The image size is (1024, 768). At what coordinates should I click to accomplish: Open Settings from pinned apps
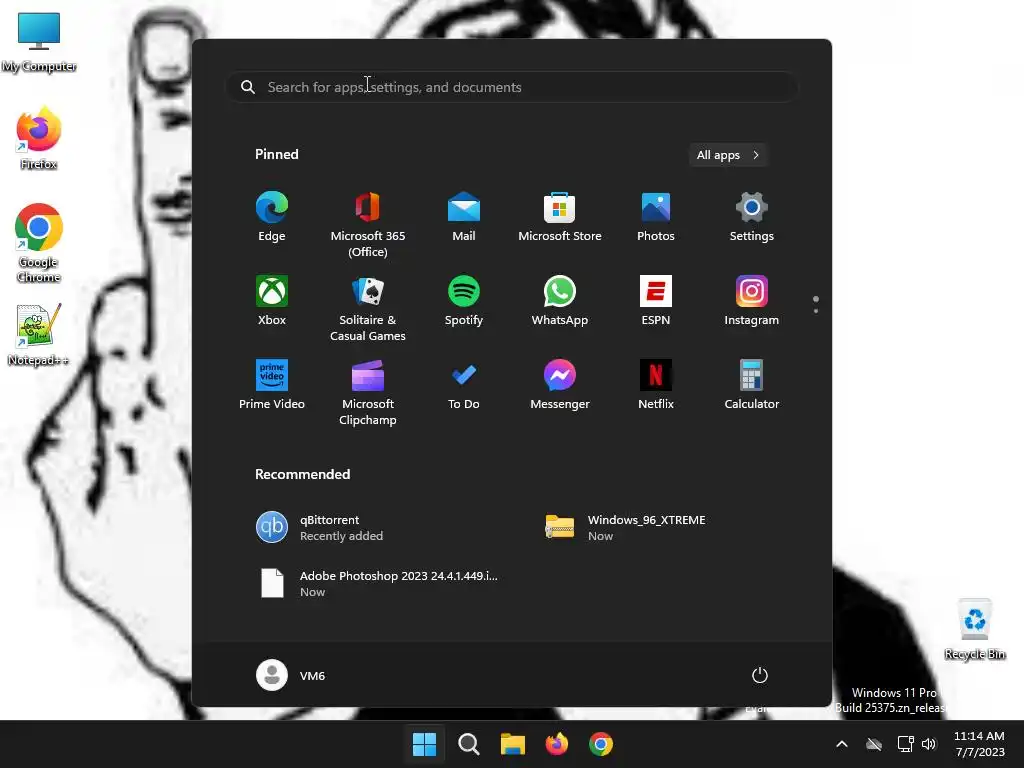click(752, 217)
